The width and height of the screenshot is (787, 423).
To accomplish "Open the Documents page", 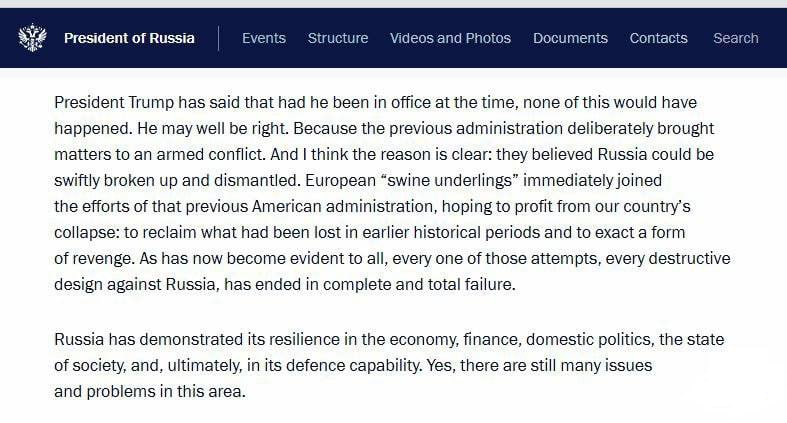I will (570, 38).
